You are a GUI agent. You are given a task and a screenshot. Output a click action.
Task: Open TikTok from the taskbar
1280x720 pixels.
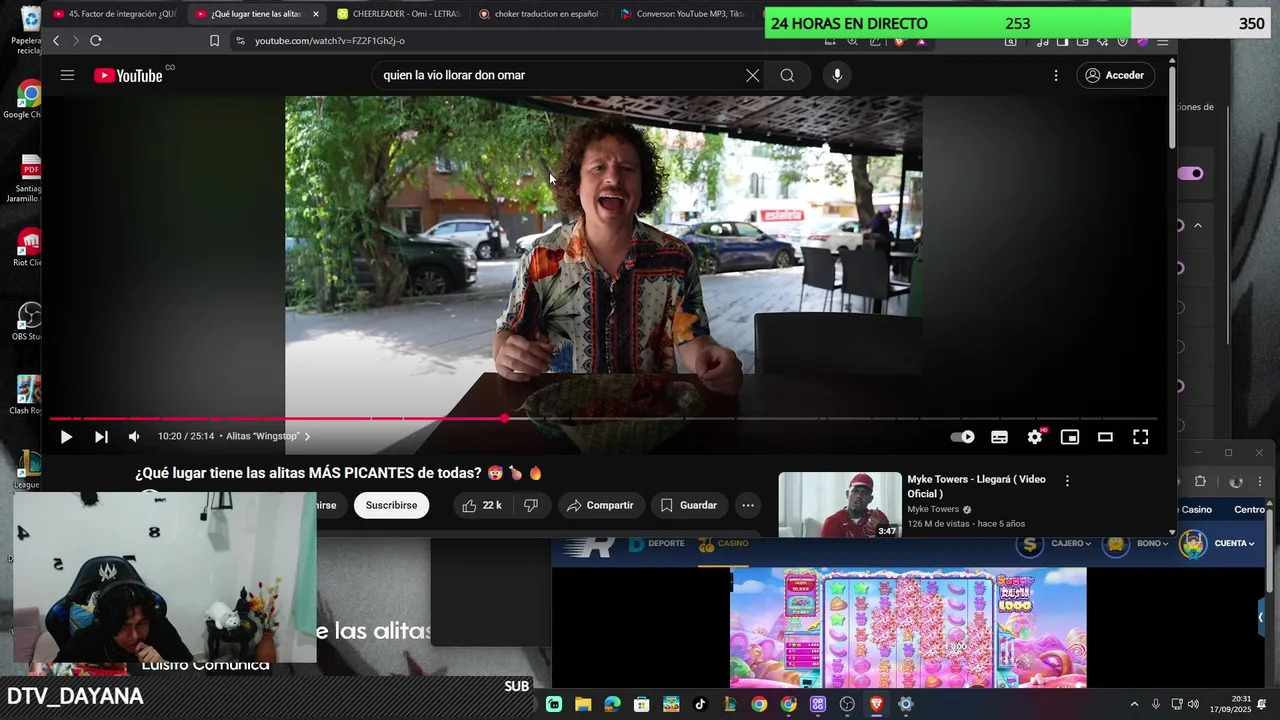point(700,704)
